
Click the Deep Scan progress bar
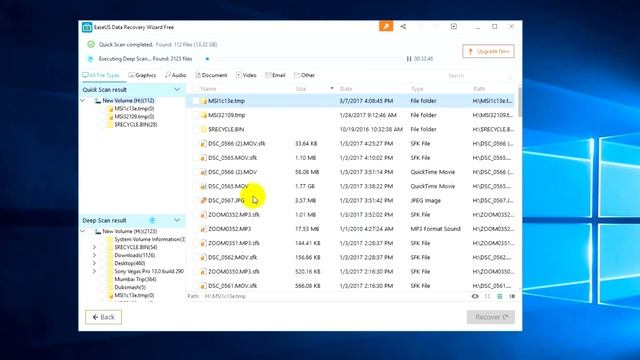pos(303,59)
